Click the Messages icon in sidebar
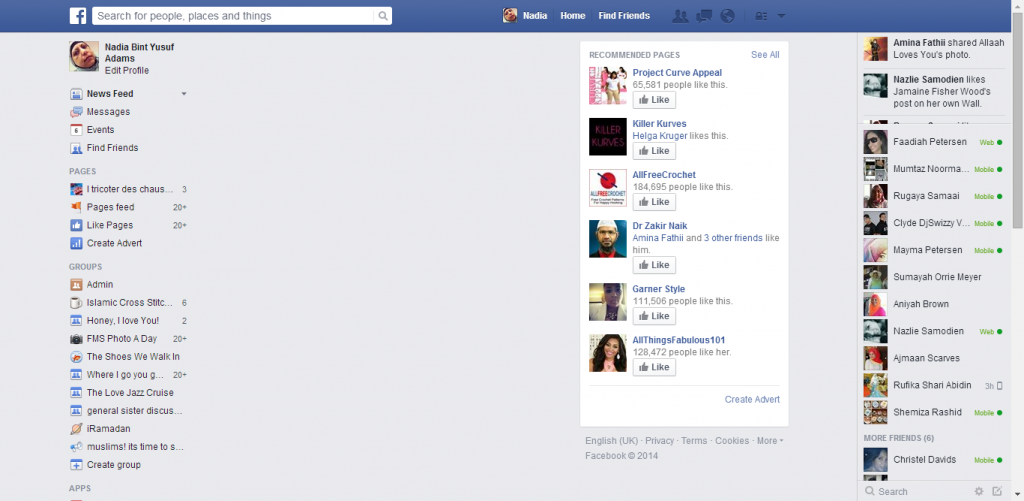The height and width of the screenshot is (501, 1024). click(76, 112)
